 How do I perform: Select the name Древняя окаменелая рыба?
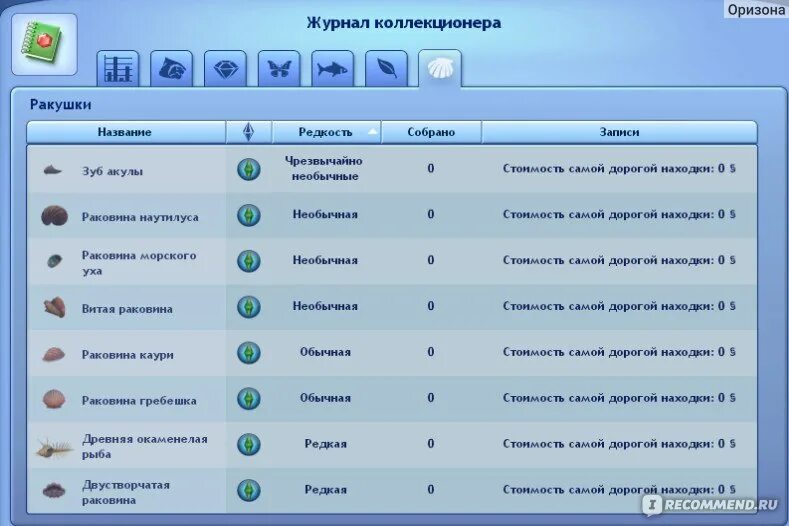(144, 446)
